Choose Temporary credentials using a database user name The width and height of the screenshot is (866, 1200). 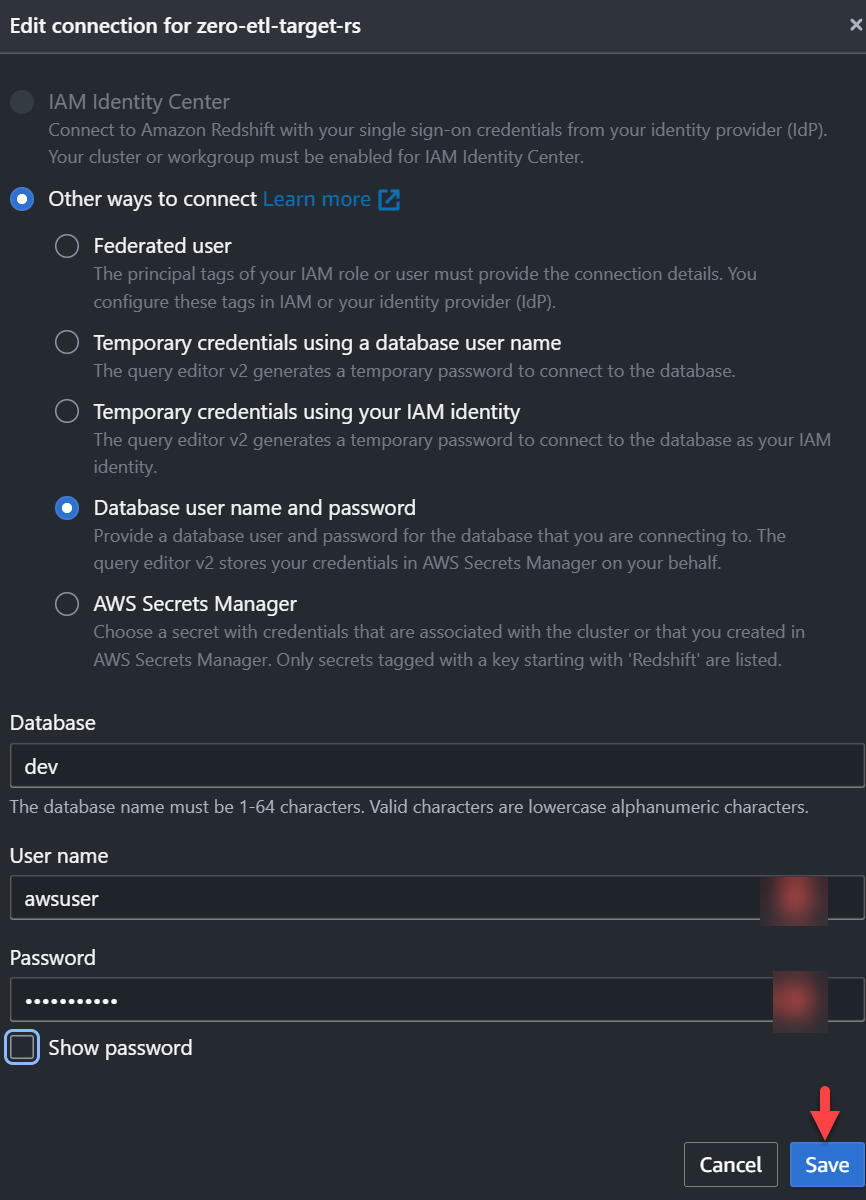pyautogui.click(x=66, y=342)
